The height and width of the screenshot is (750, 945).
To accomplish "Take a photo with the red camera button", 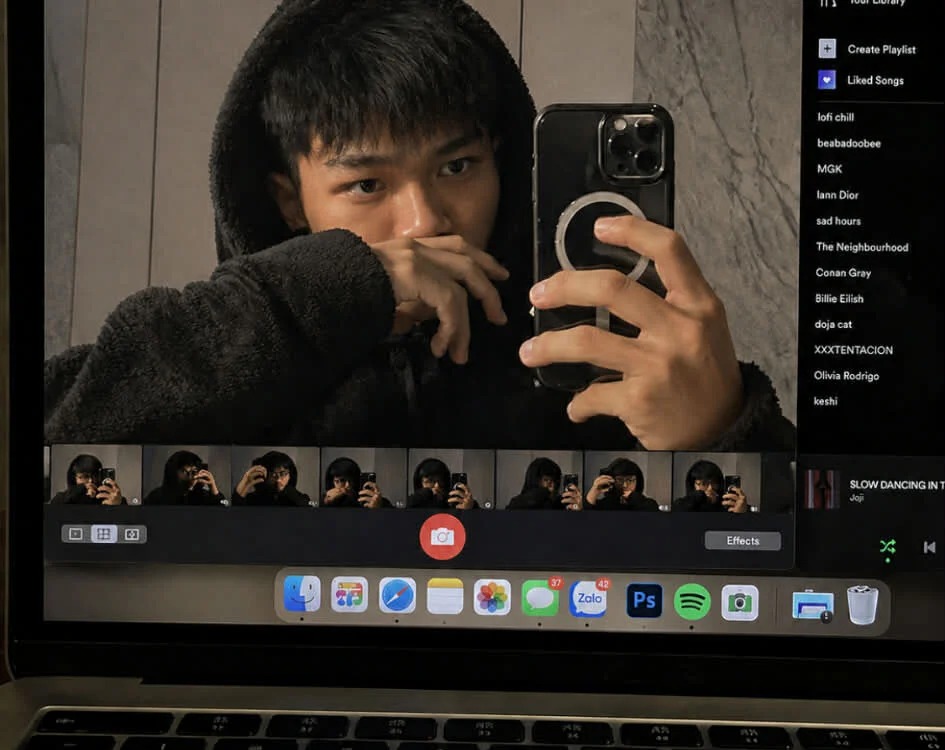I will pos(442,537).
